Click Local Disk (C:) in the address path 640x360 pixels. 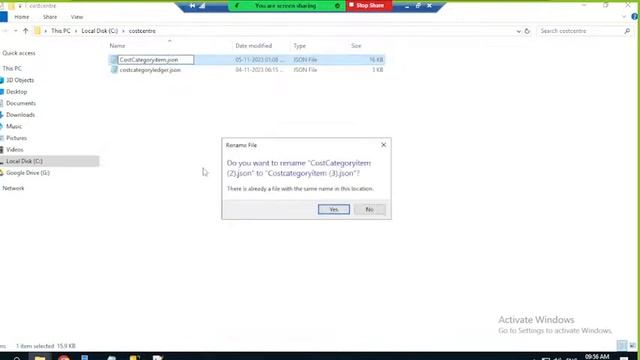(100, 31)
